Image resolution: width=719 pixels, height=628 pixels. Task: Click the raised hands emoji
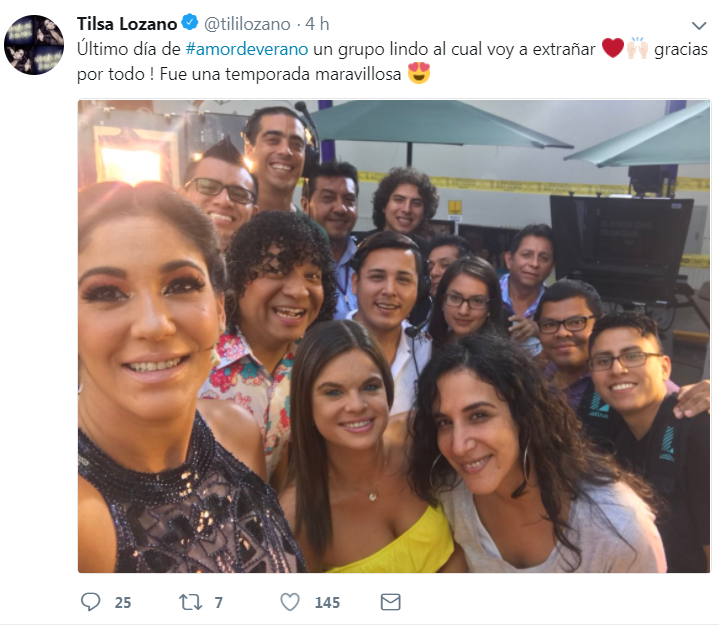coord(638,48)
